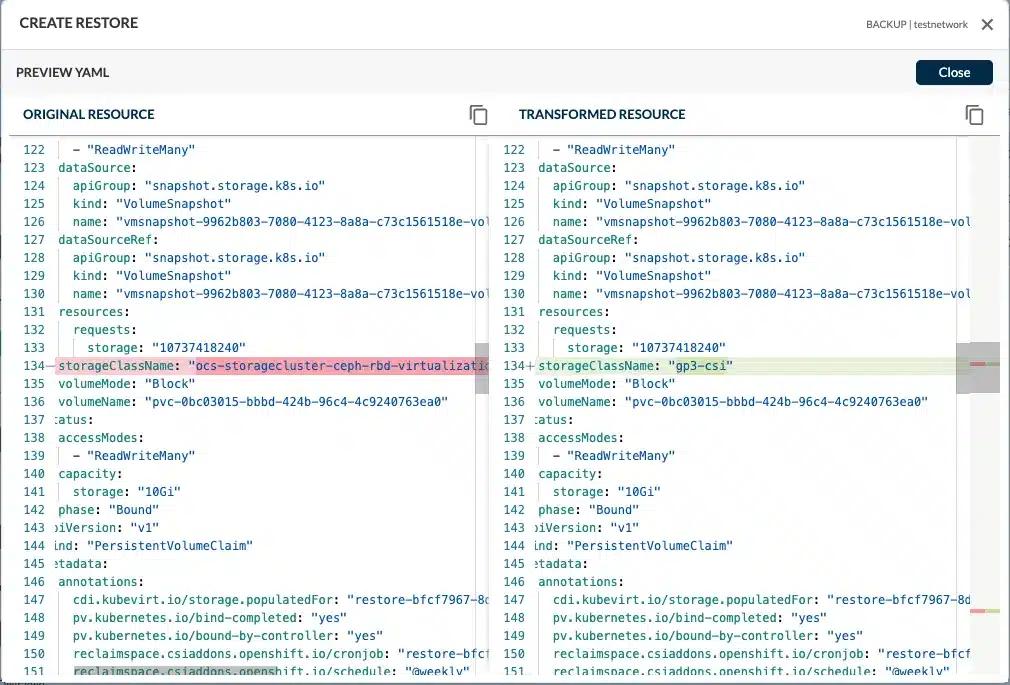This screenshot has width=1010, height=685.
Task: Click the PREVIEW YAML section title
Action: [x=62, y=73]
